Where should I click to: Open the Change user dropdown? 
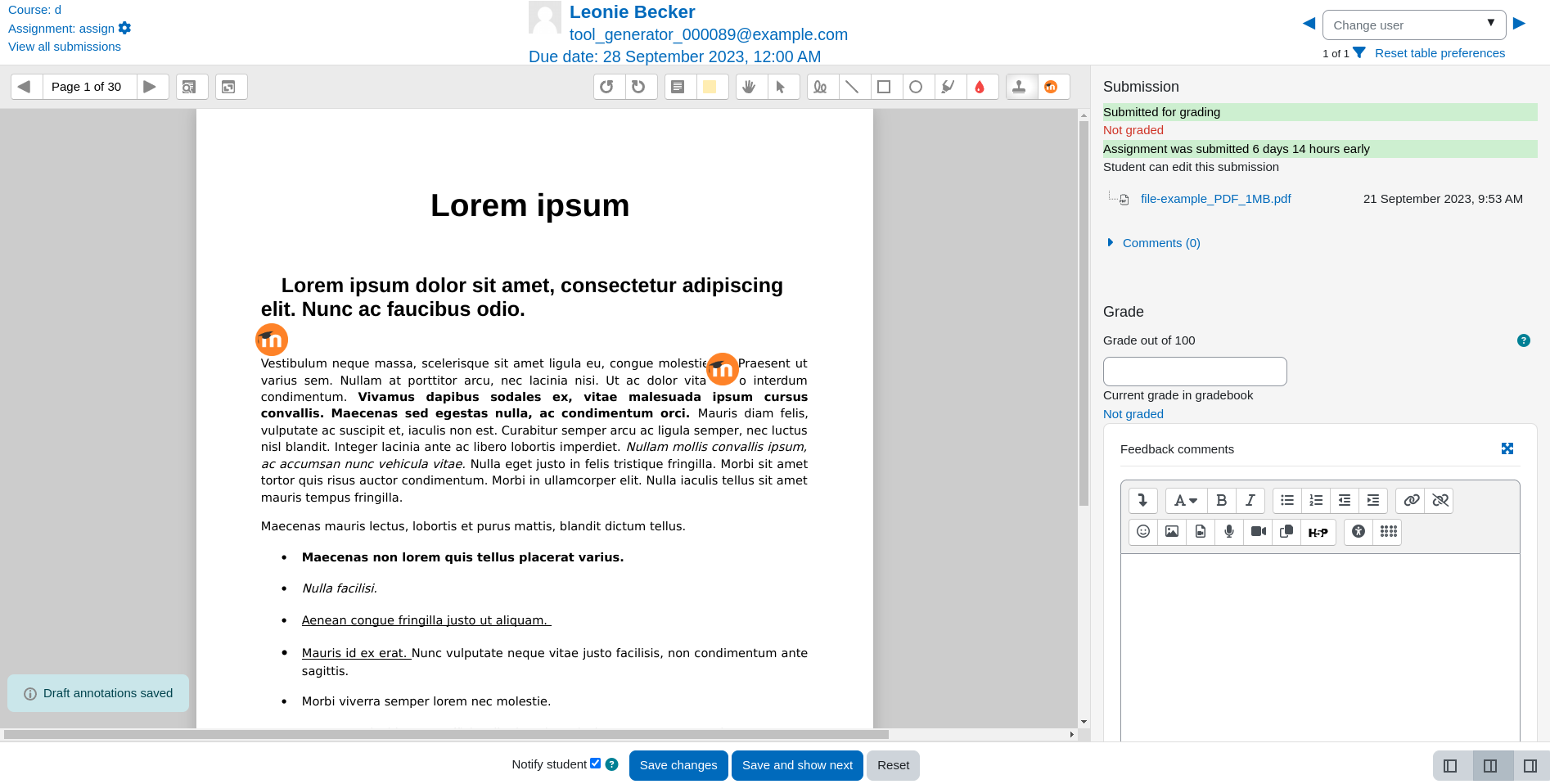point(1414,25)
